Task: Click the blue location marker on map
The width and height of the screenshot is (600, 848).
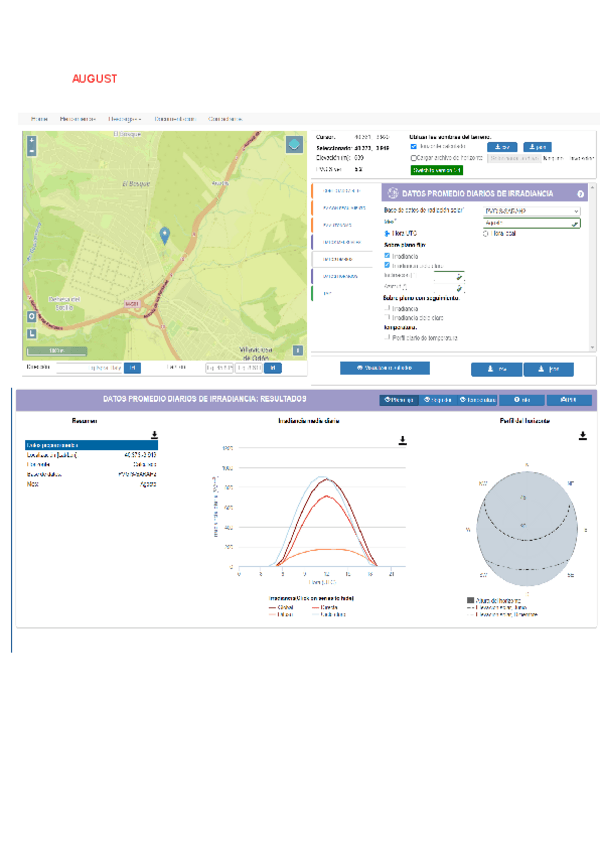Action: click(165, 234)
